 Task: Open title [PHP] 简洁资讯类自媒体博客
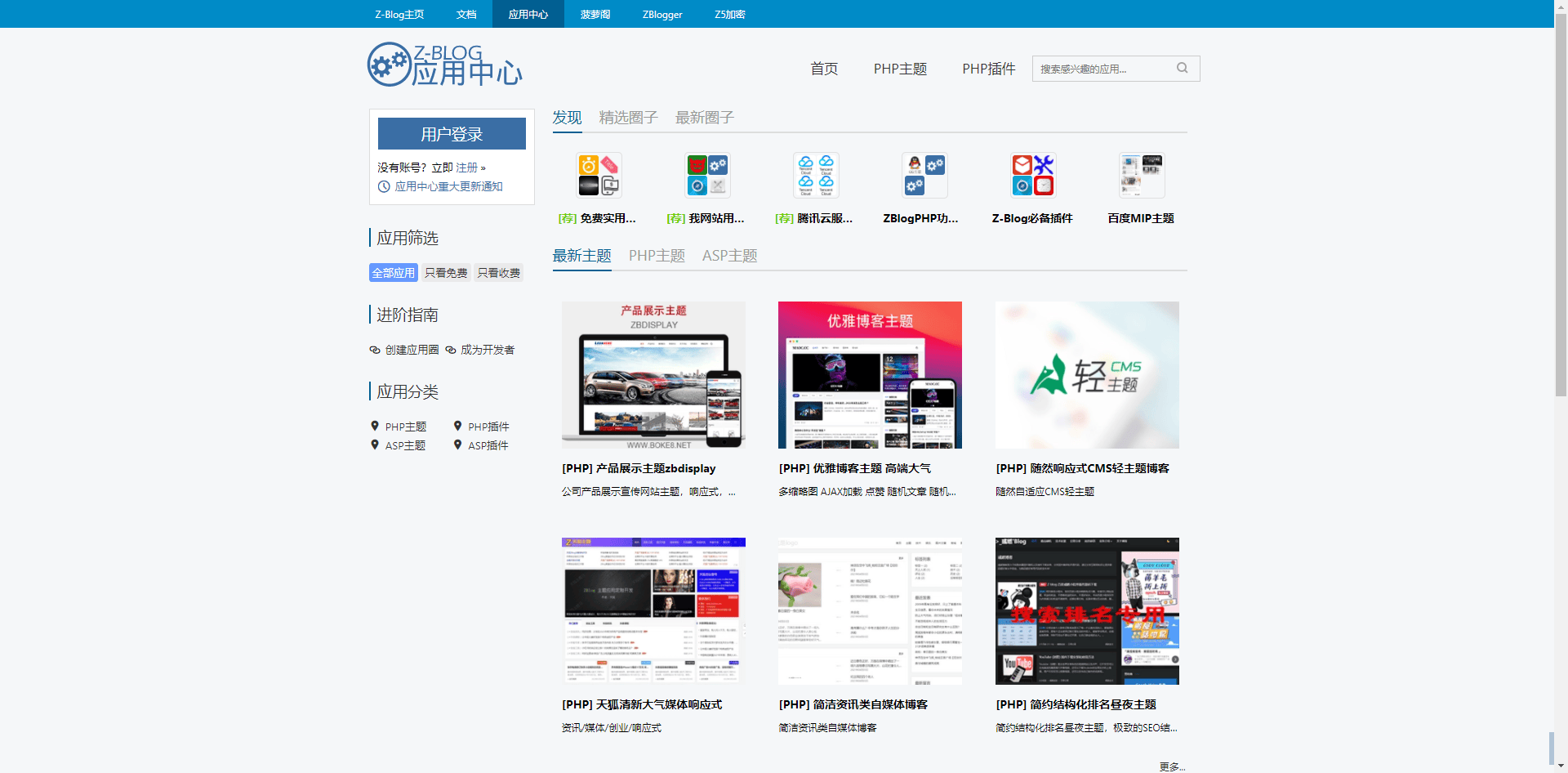(853, 704)
